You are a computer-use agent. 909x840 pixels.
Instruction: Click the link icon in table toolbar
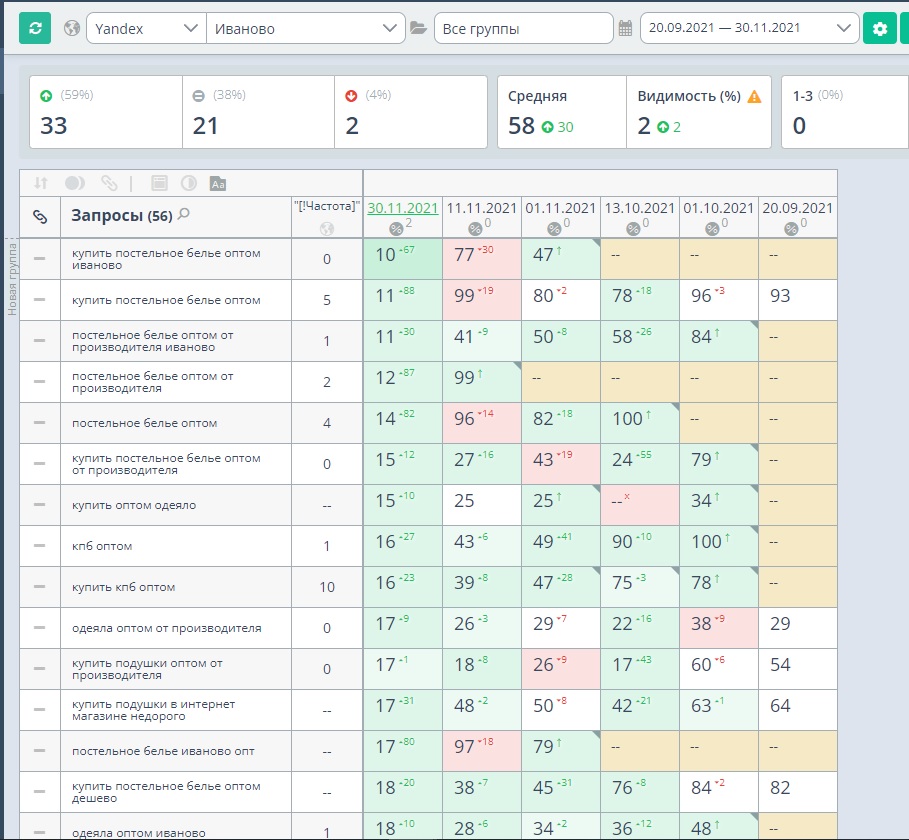109,183
